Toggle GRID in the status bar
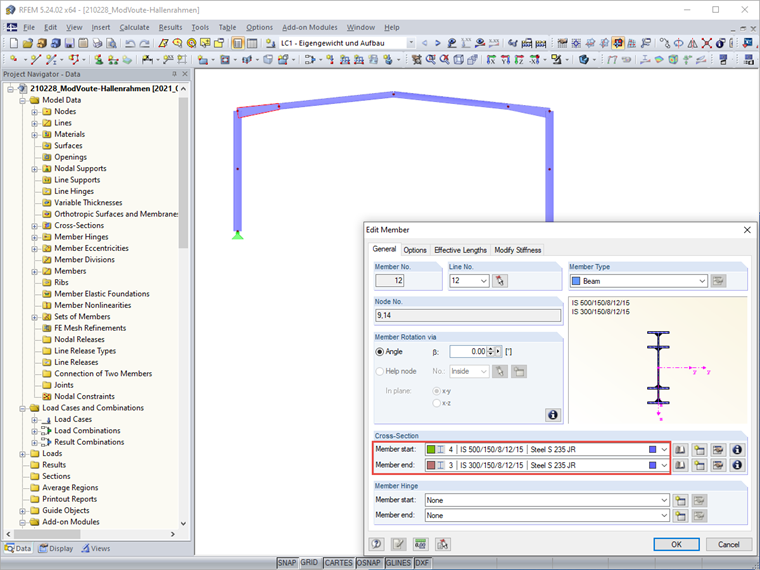760x570 pixels. [309, 562]
